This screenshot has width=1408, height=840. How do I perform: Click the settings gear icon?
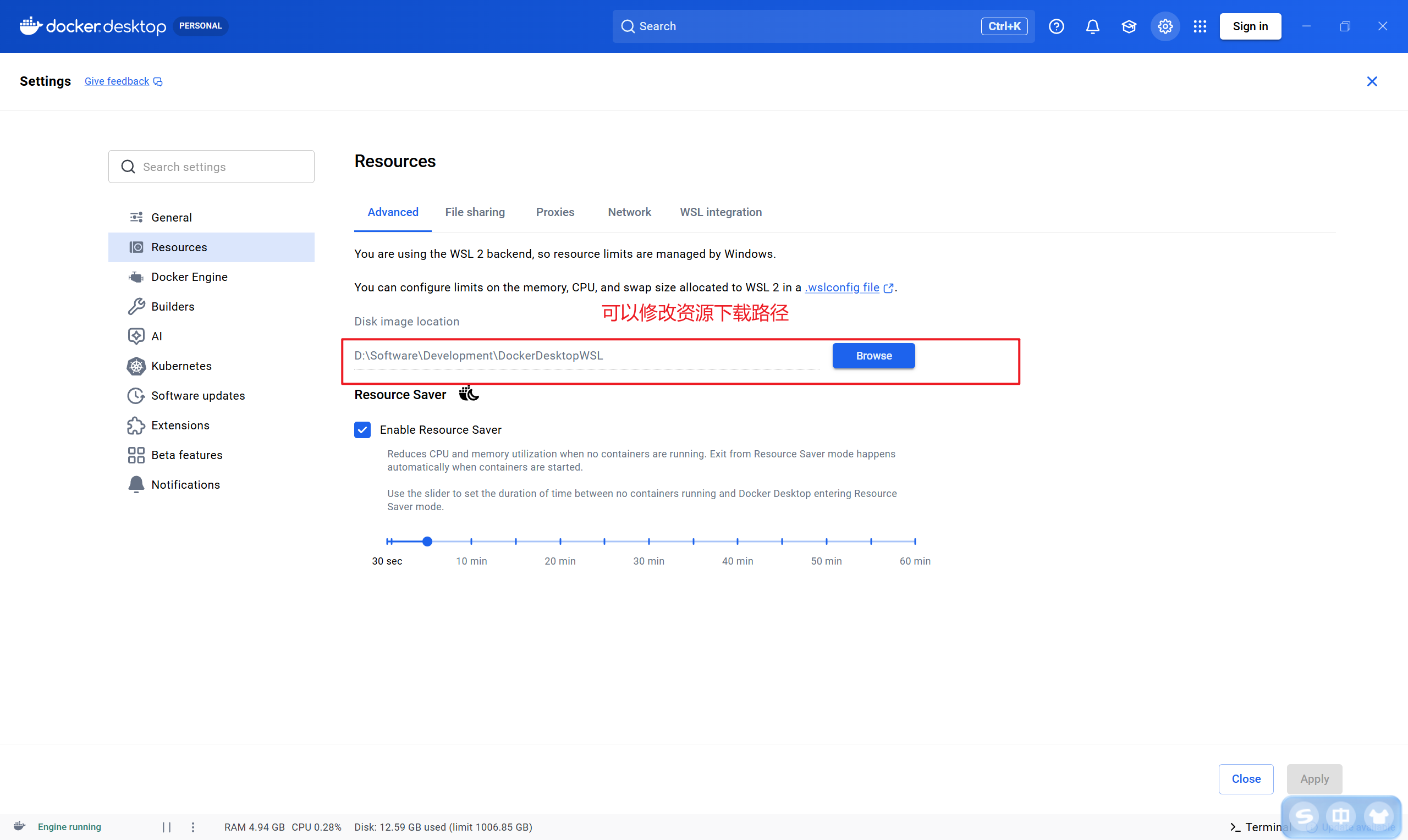1165,26
